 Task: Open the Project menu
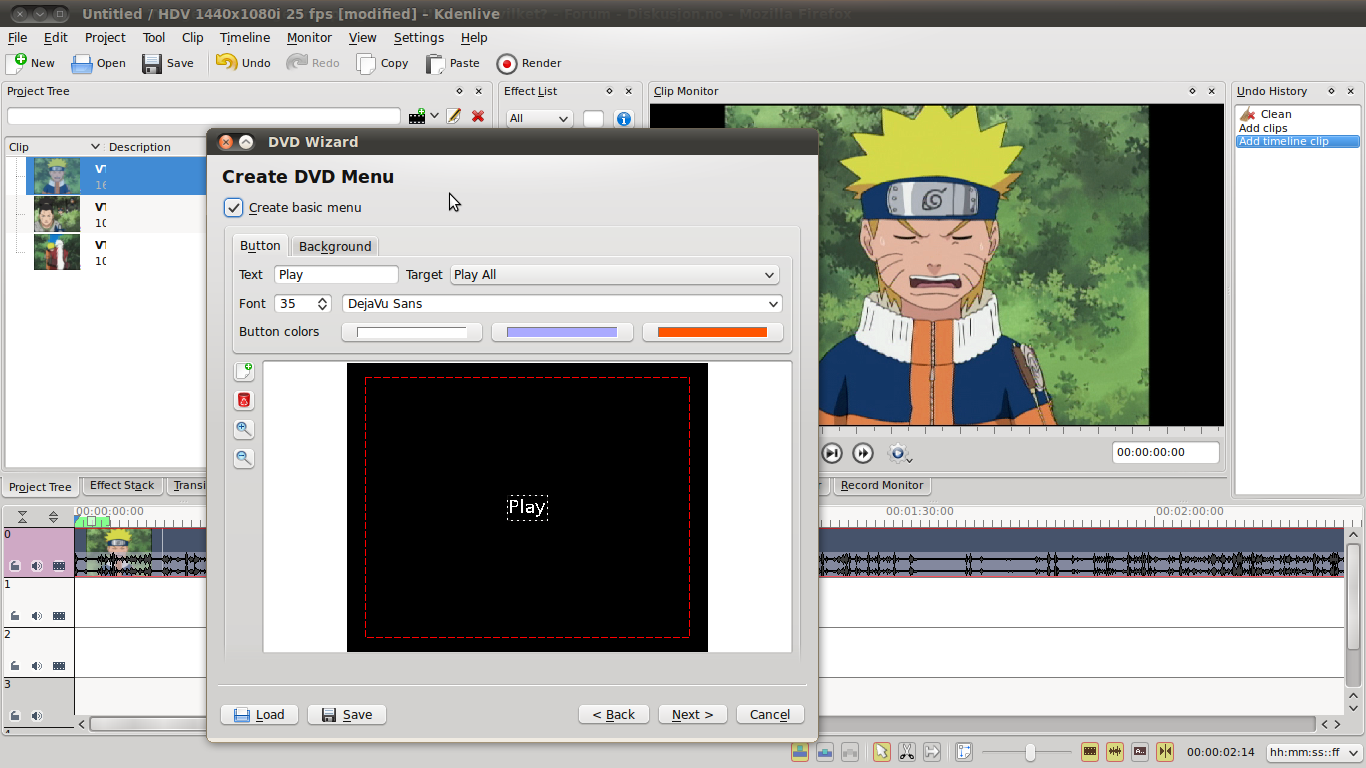[x=105, y=38]
